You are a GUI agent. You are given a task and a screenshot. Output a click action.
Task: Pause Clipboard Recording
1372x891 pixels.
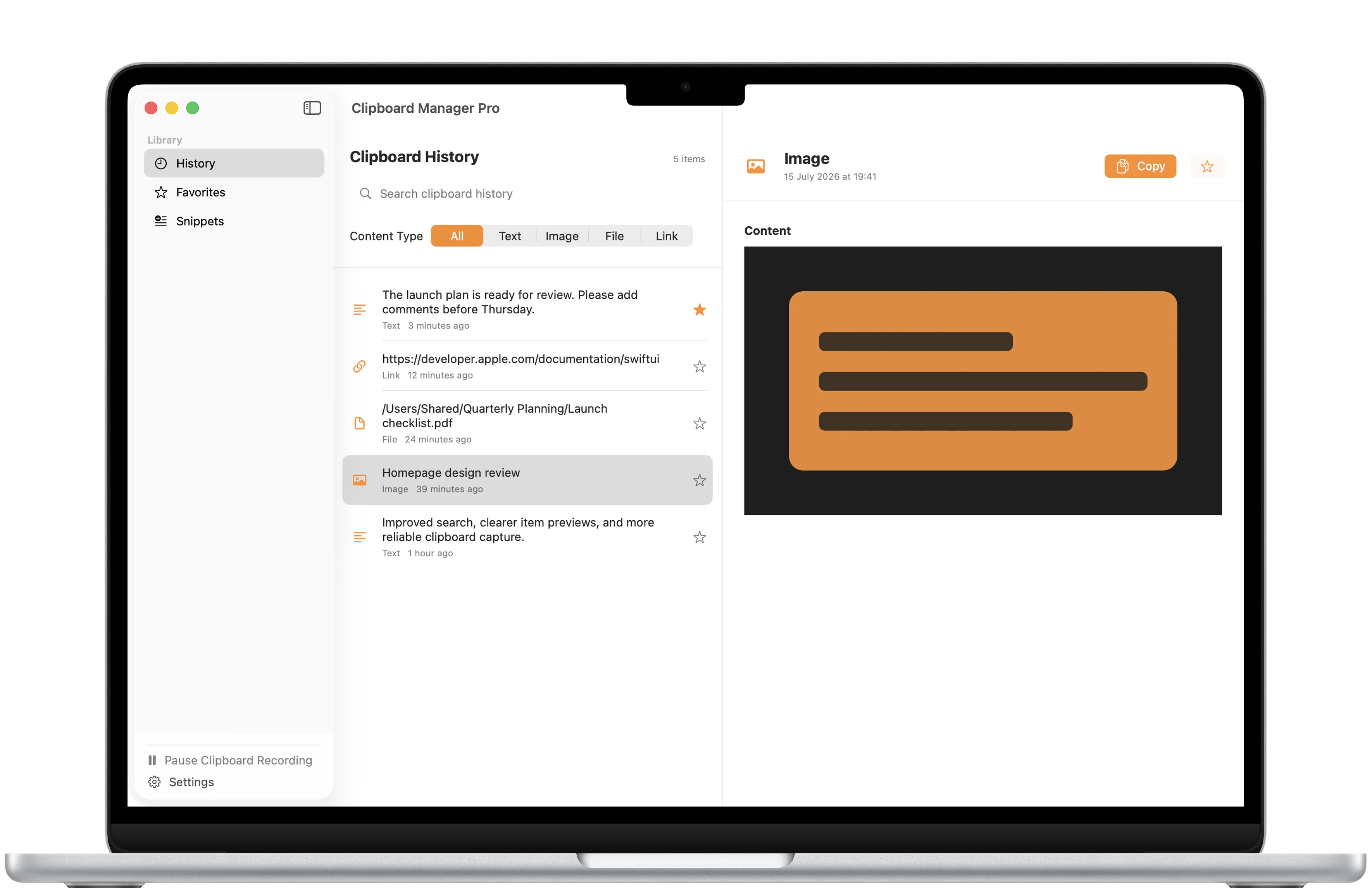pyautogui.click(x=230, y=760)
